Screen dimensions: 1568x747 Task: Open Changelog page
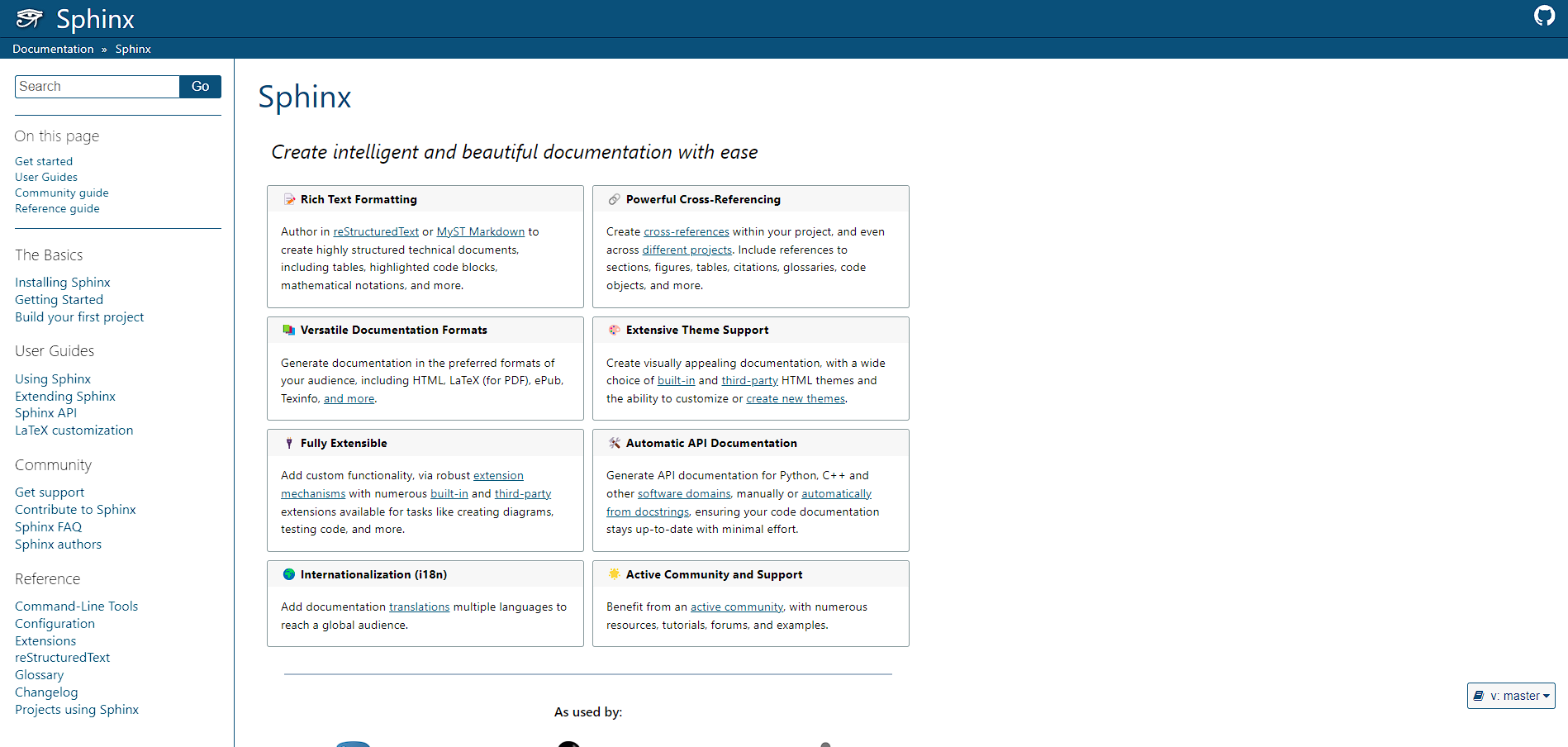pyautogui.click(x=46, y=692)
